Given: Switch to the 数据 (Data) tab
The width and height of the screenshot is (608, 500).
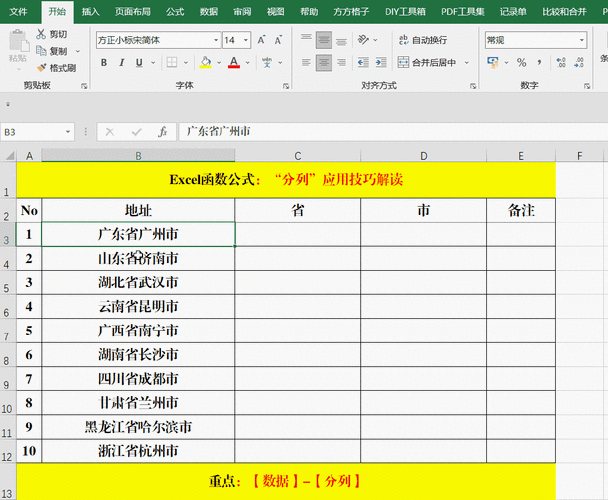Looking at the screenshot, I should coord(209,12).
